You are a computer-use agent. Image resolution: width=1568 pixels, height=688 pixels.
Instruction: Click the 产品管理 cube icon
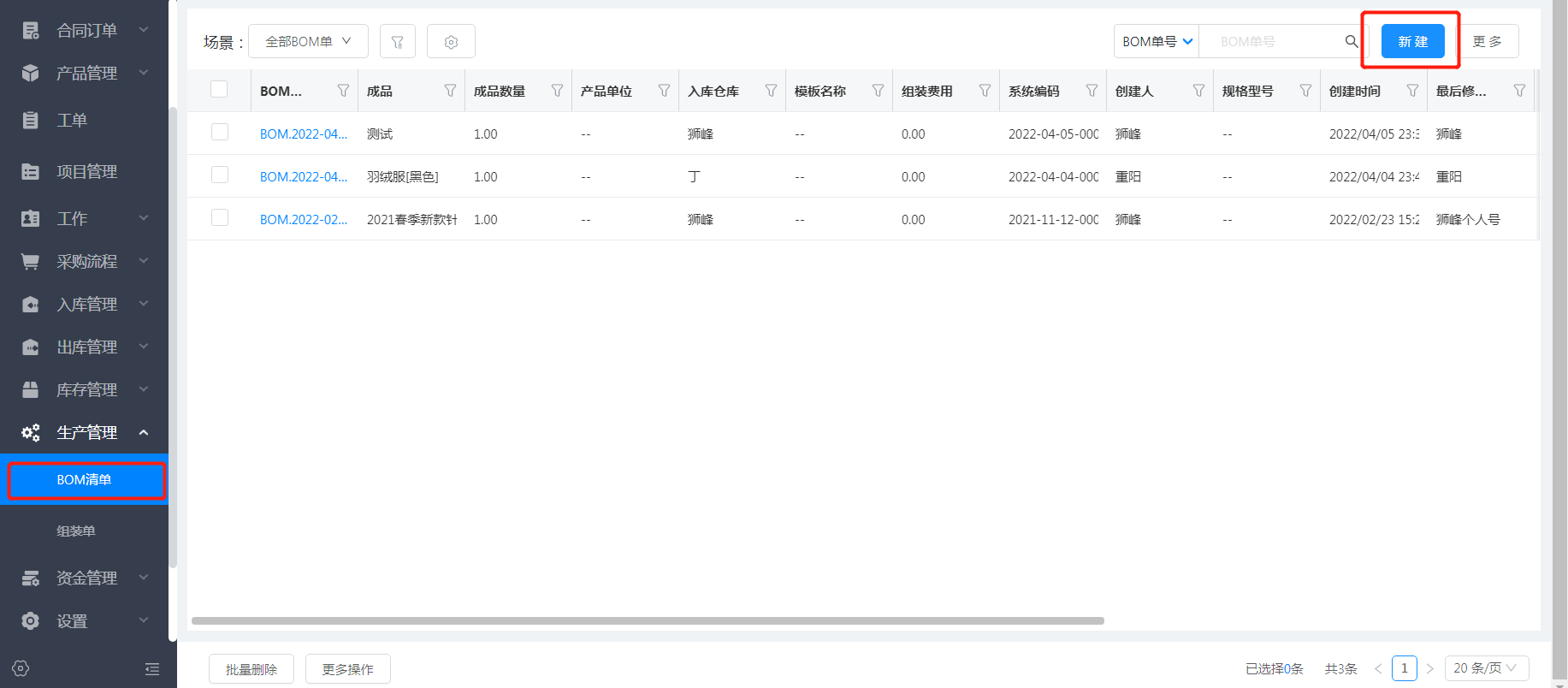(x=31, y=74)
